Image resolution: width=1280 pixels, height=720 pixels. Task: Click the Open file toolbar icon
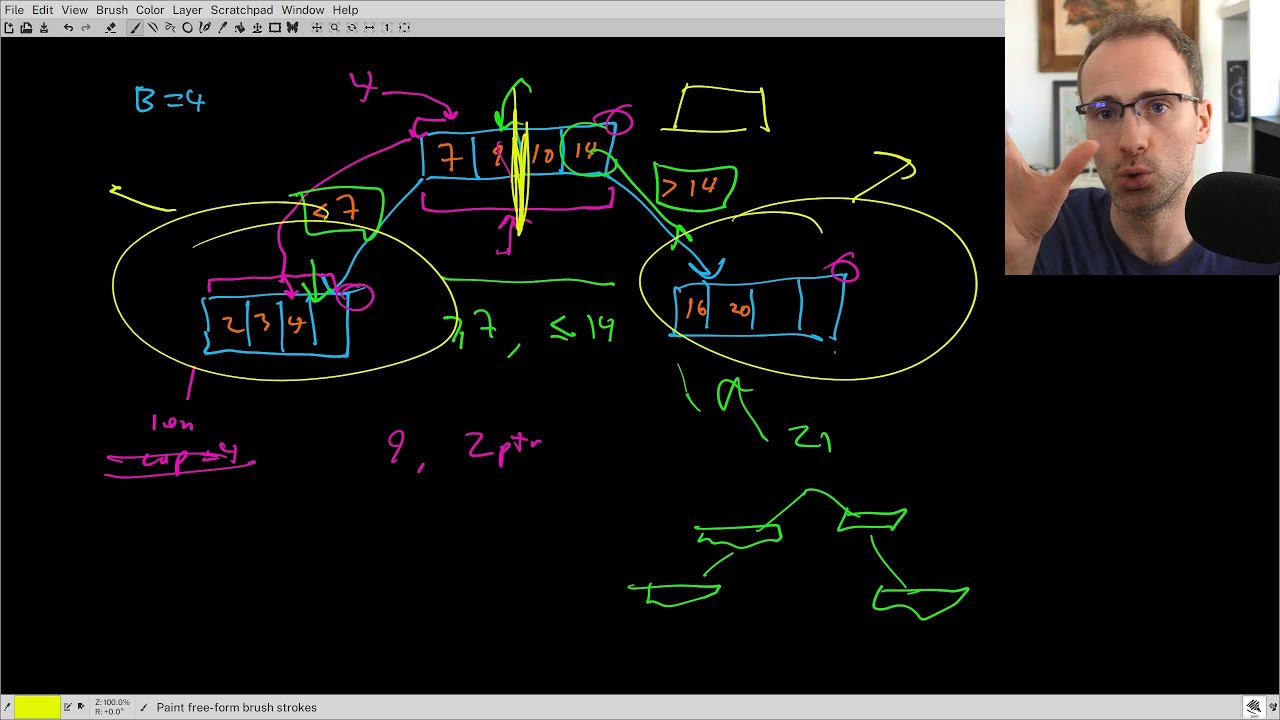point(27,28)
